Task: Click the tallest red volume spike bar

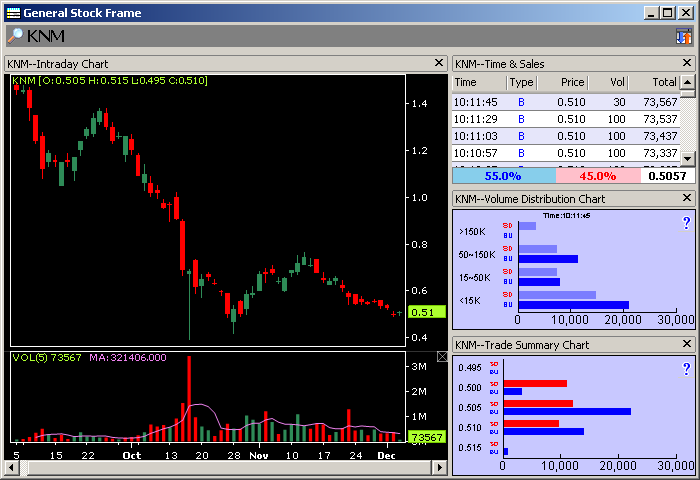Action: 189,399
